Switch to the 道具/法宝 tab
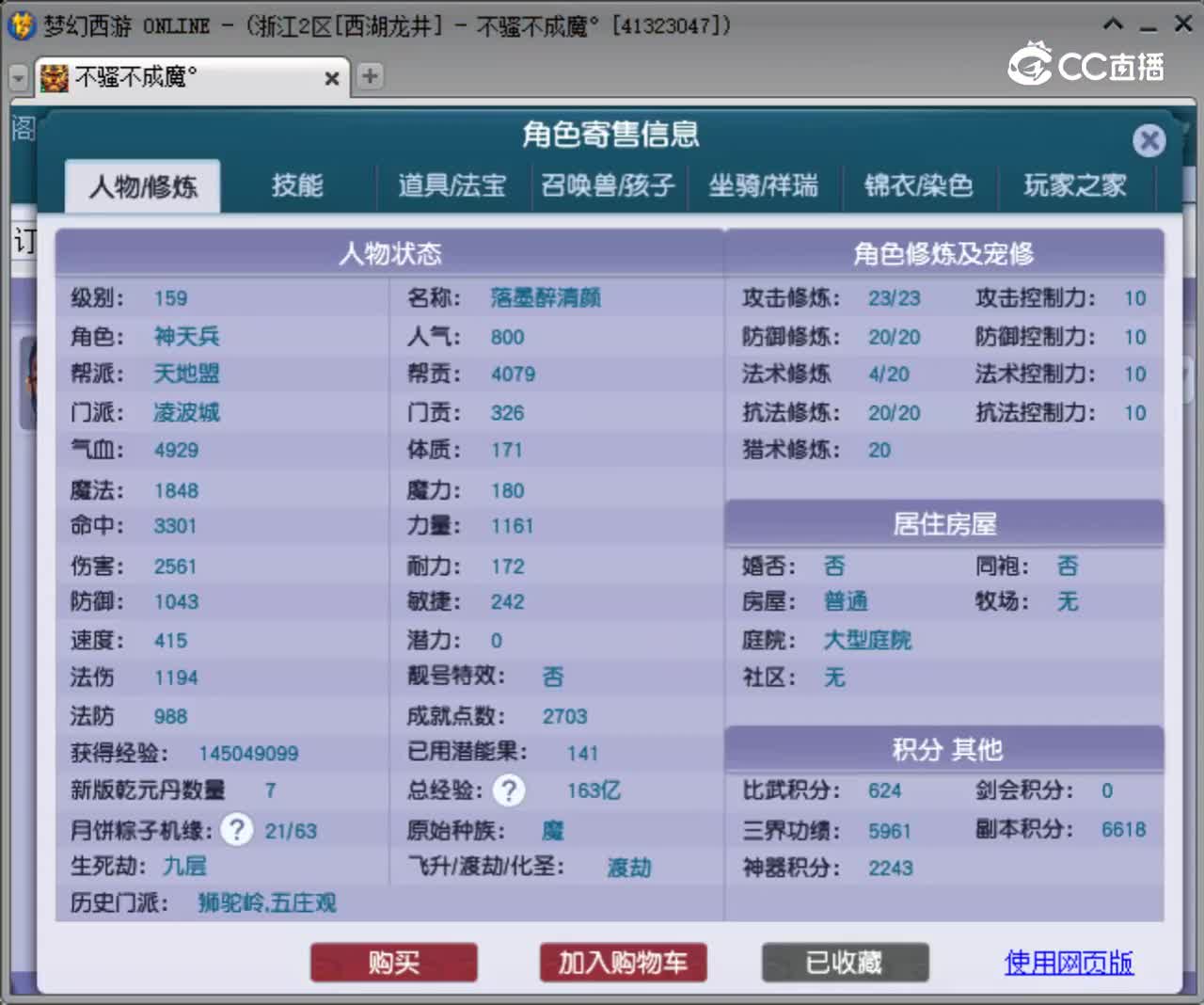Viewport: 1204px width, 1005px height. 452,185
